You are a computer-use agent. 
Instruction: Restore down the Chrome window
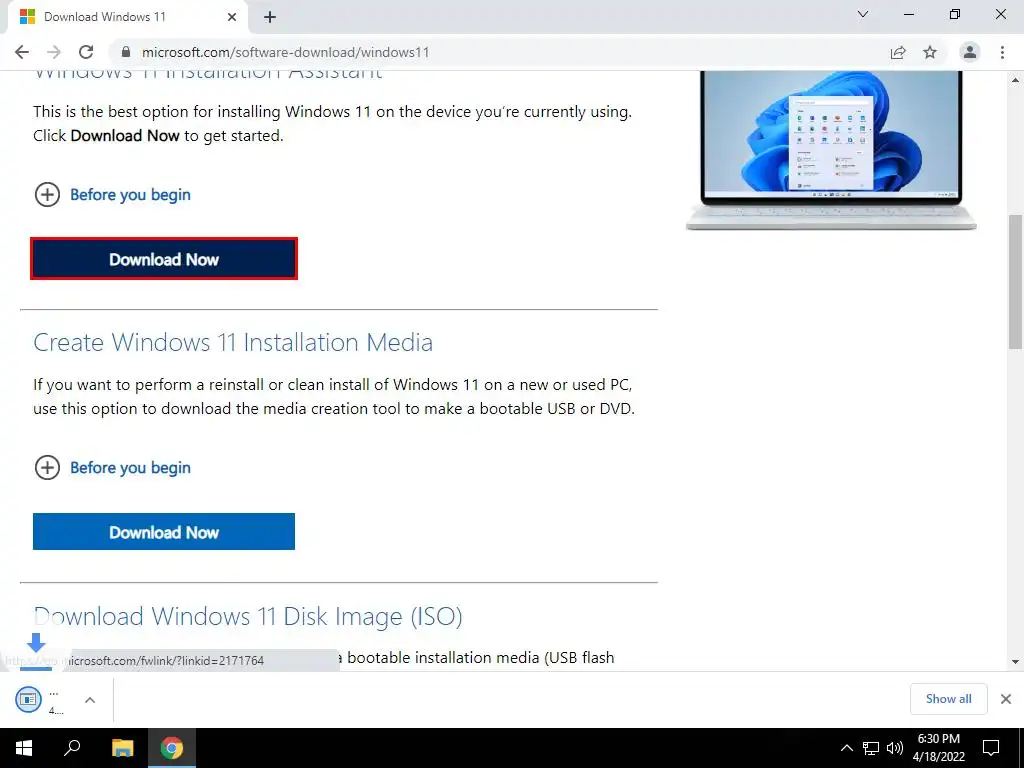pyautogui.click(x=955, y=14)
